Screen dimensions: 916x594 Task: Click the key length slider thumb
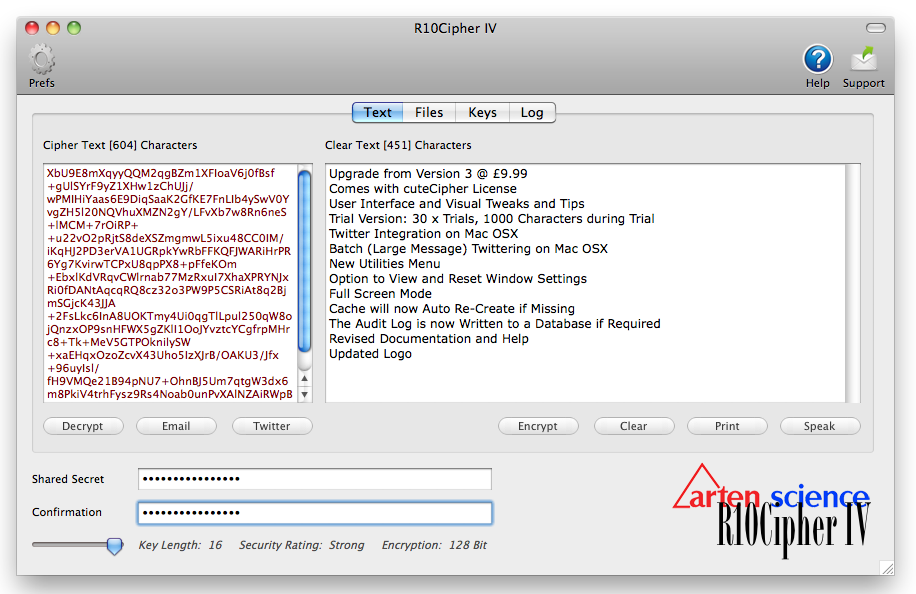pyautogui.click(x=115, y=546)
